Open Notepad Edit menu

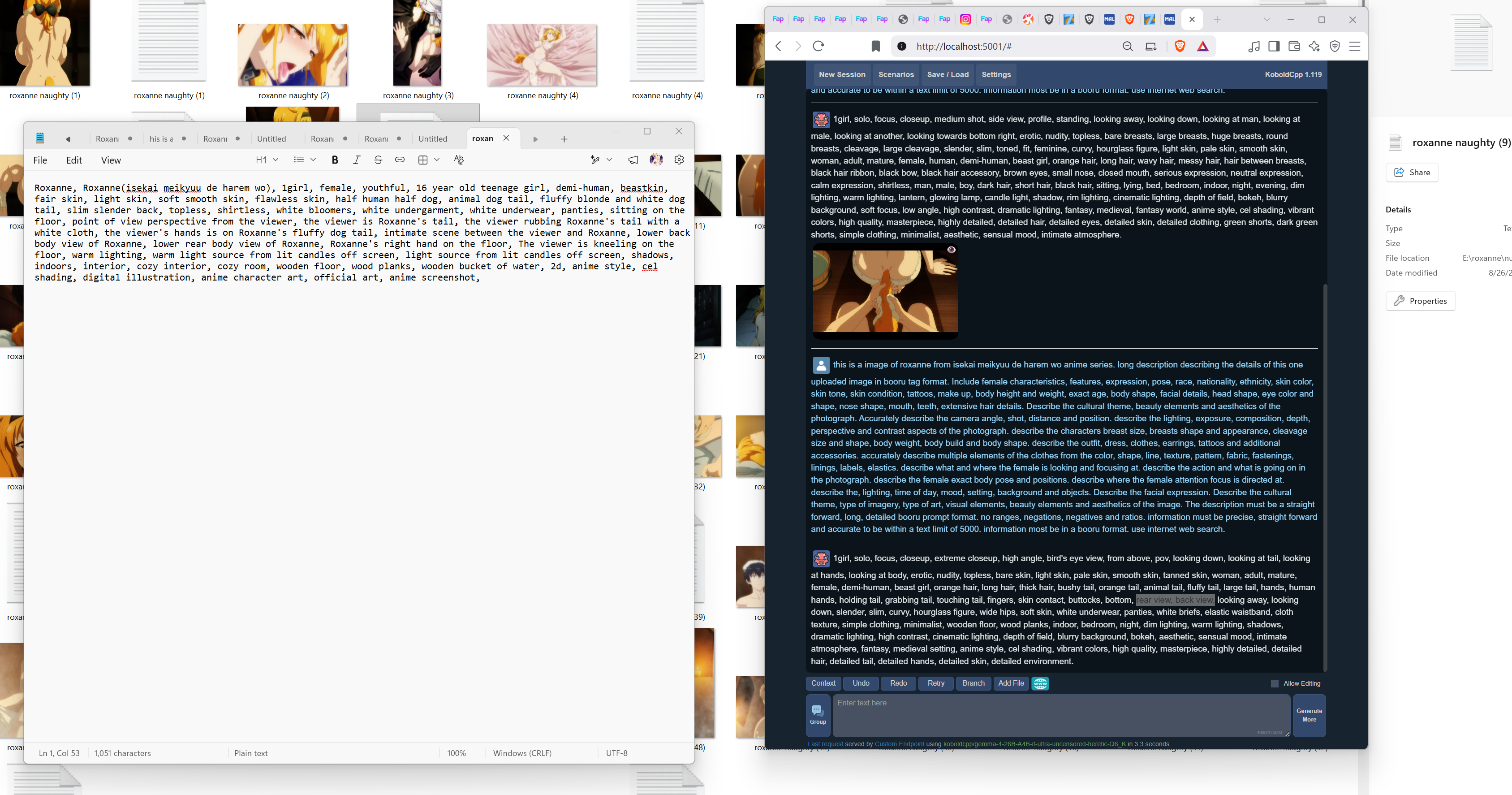[74, 160]
